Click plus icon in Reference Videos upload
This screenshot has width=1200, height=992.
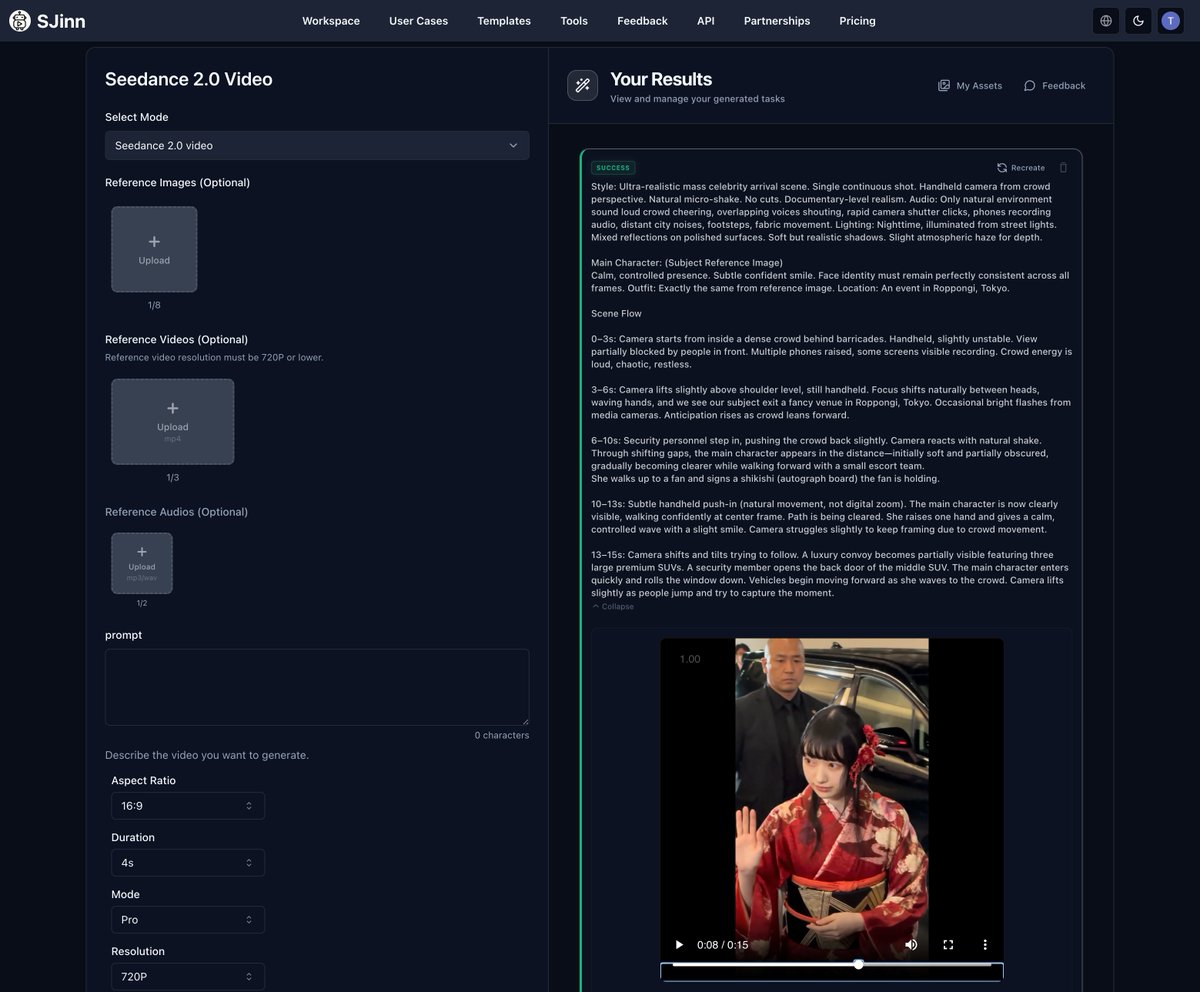pos(173,409)
